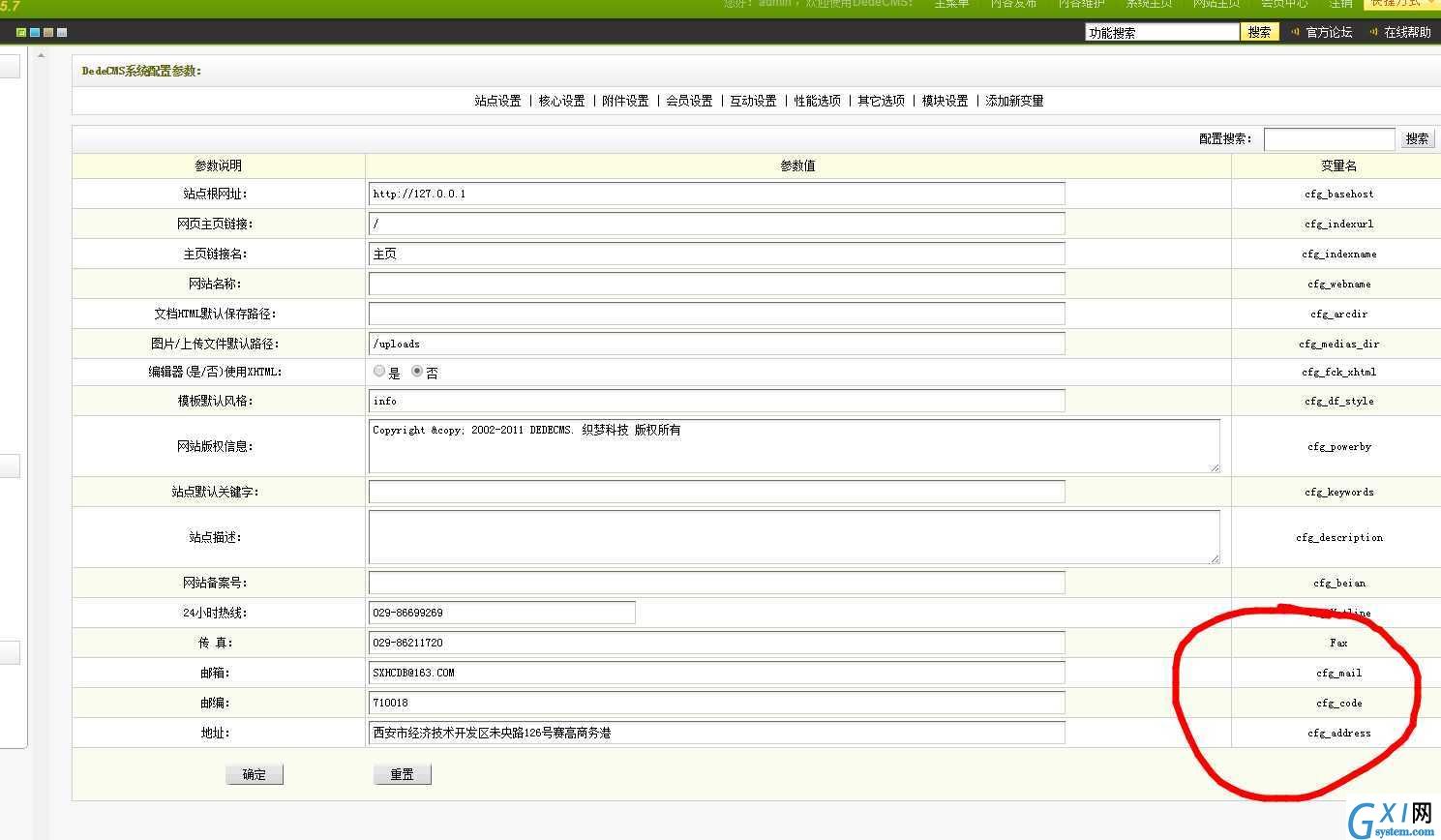Click the cfg_powerby variable name

[x=1338, y=446]
